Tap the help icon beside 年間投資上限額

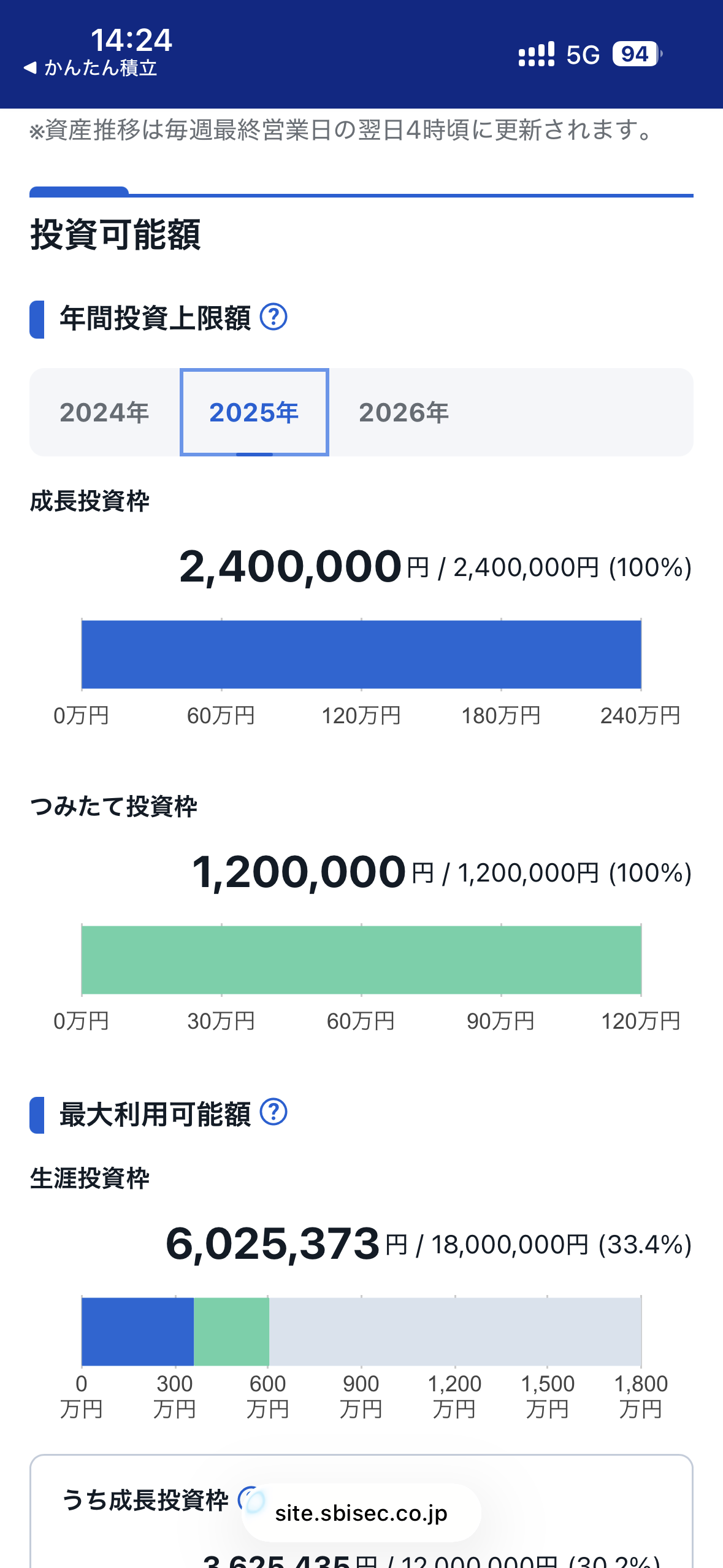[x=274, y=317]
